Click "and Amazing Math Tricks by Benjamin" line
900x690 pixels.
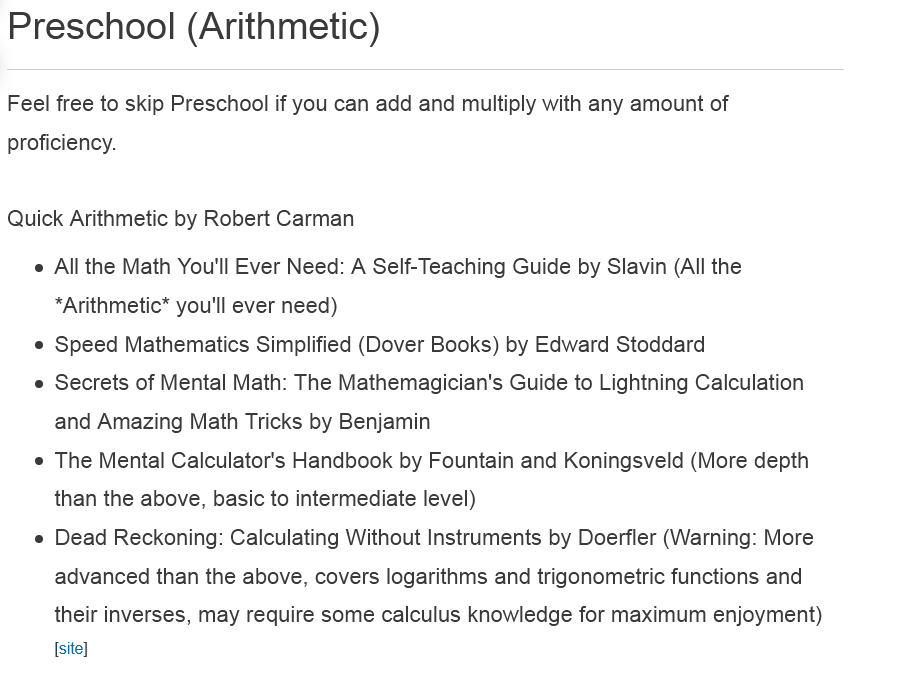(x=242, y=421)
